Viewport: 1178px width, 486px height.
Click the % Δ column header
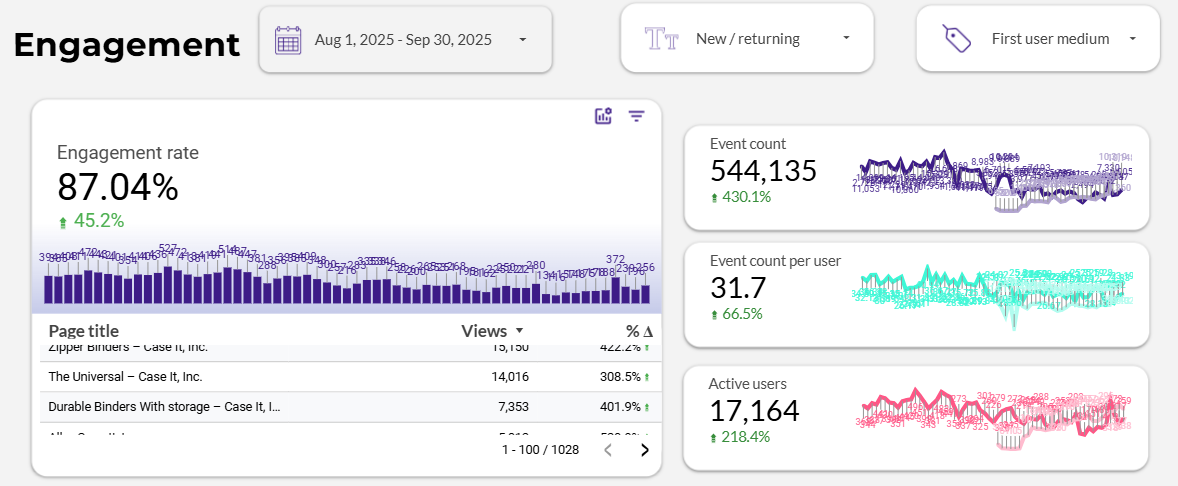(x=639, y=331)
